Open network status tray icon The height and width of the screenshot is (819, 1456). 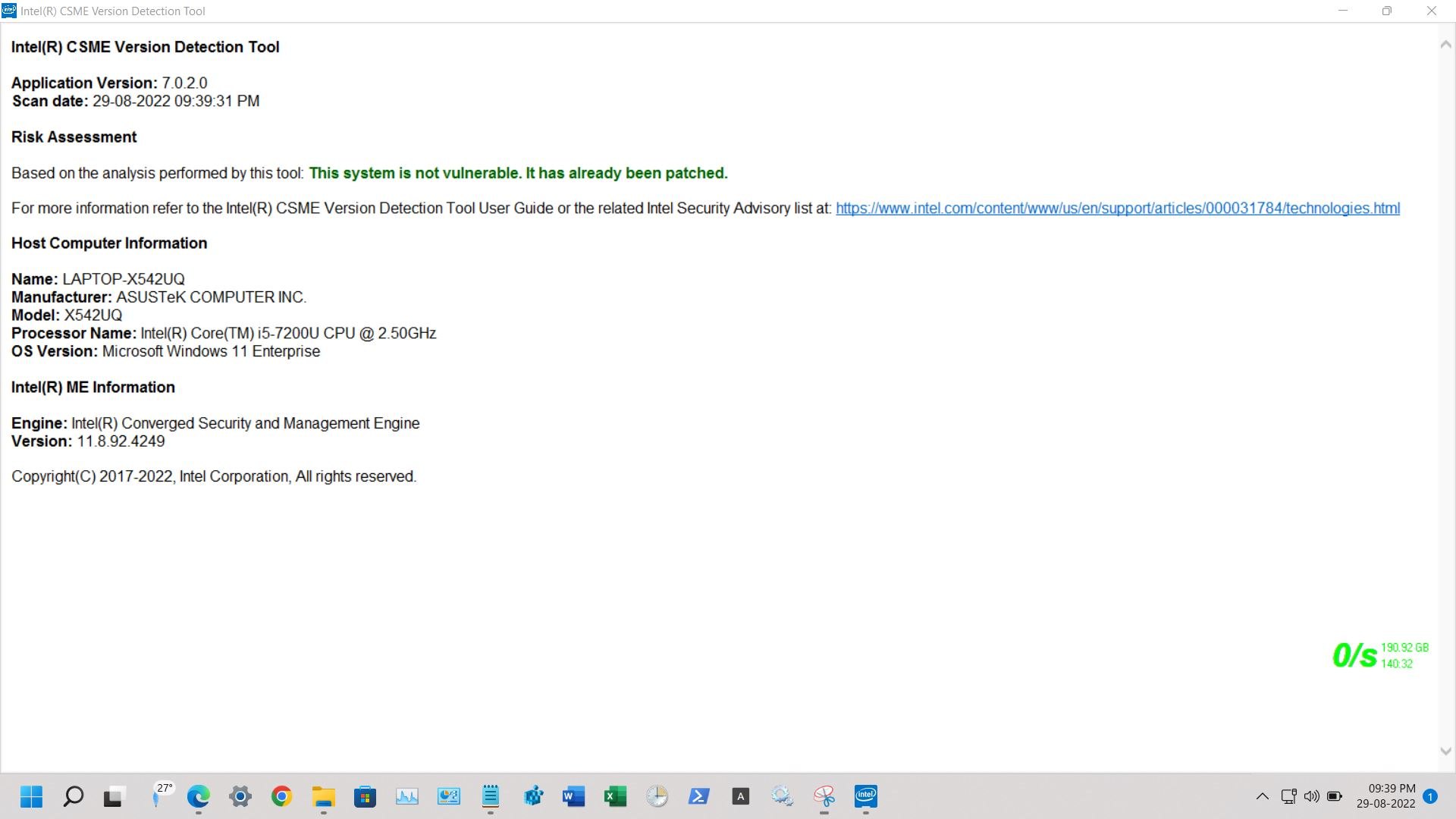pyautogui.click(x=1288, y=796)
